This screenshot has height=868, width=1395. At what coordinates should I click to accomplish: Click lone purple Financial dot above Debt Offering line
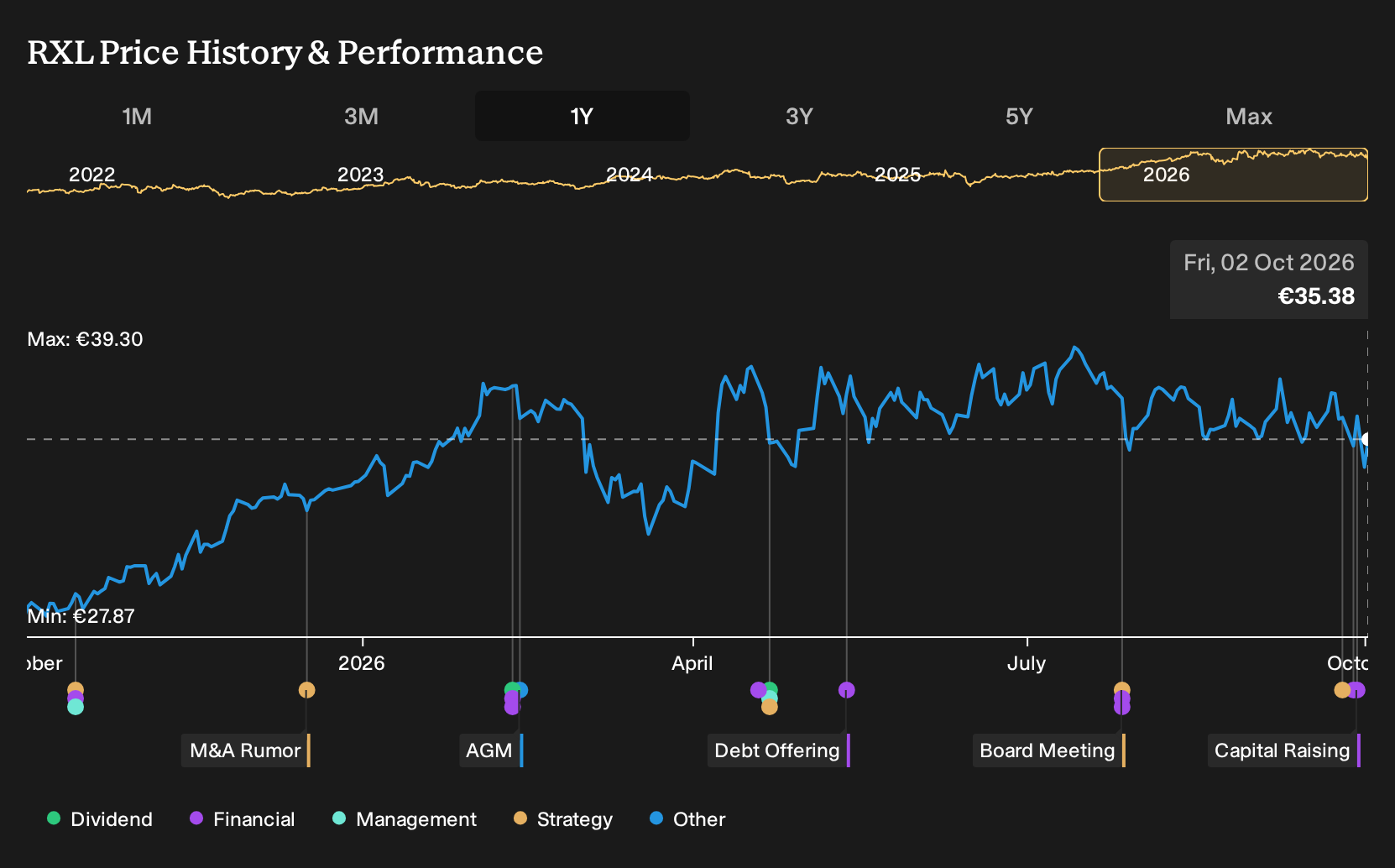(846, 690)
